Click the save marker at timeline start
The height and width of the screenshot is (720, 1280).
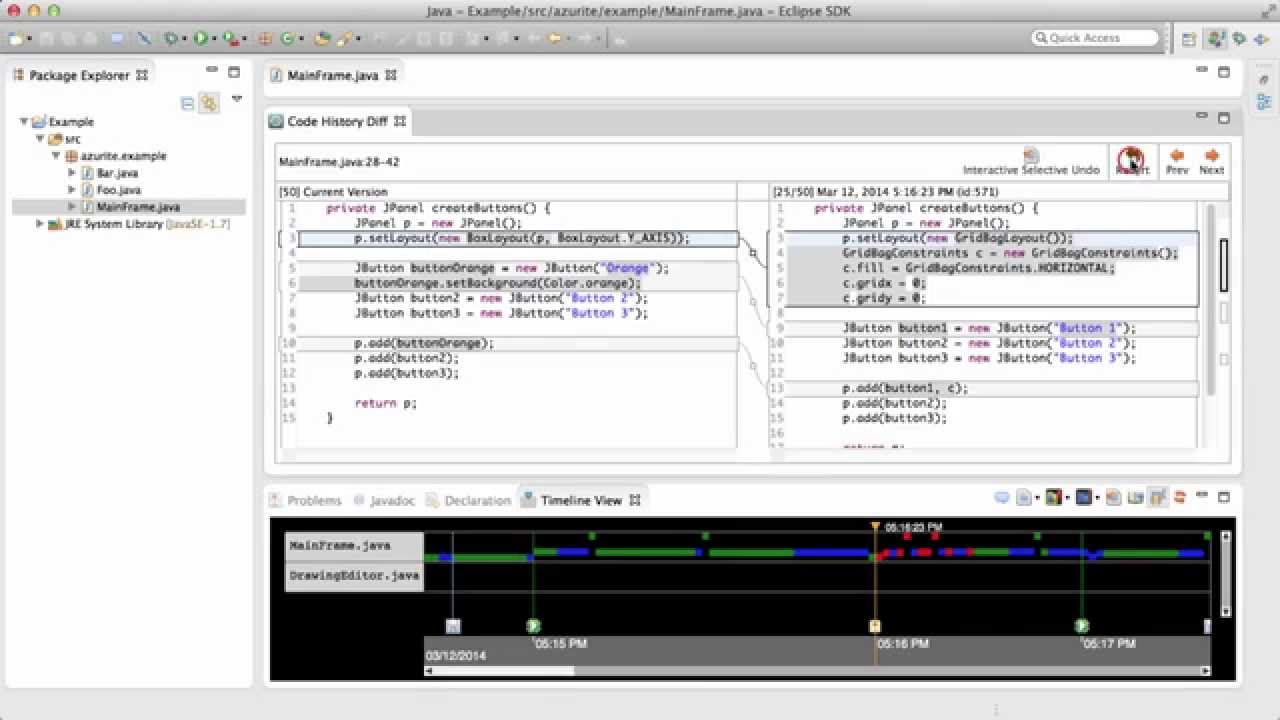(453, 626)
